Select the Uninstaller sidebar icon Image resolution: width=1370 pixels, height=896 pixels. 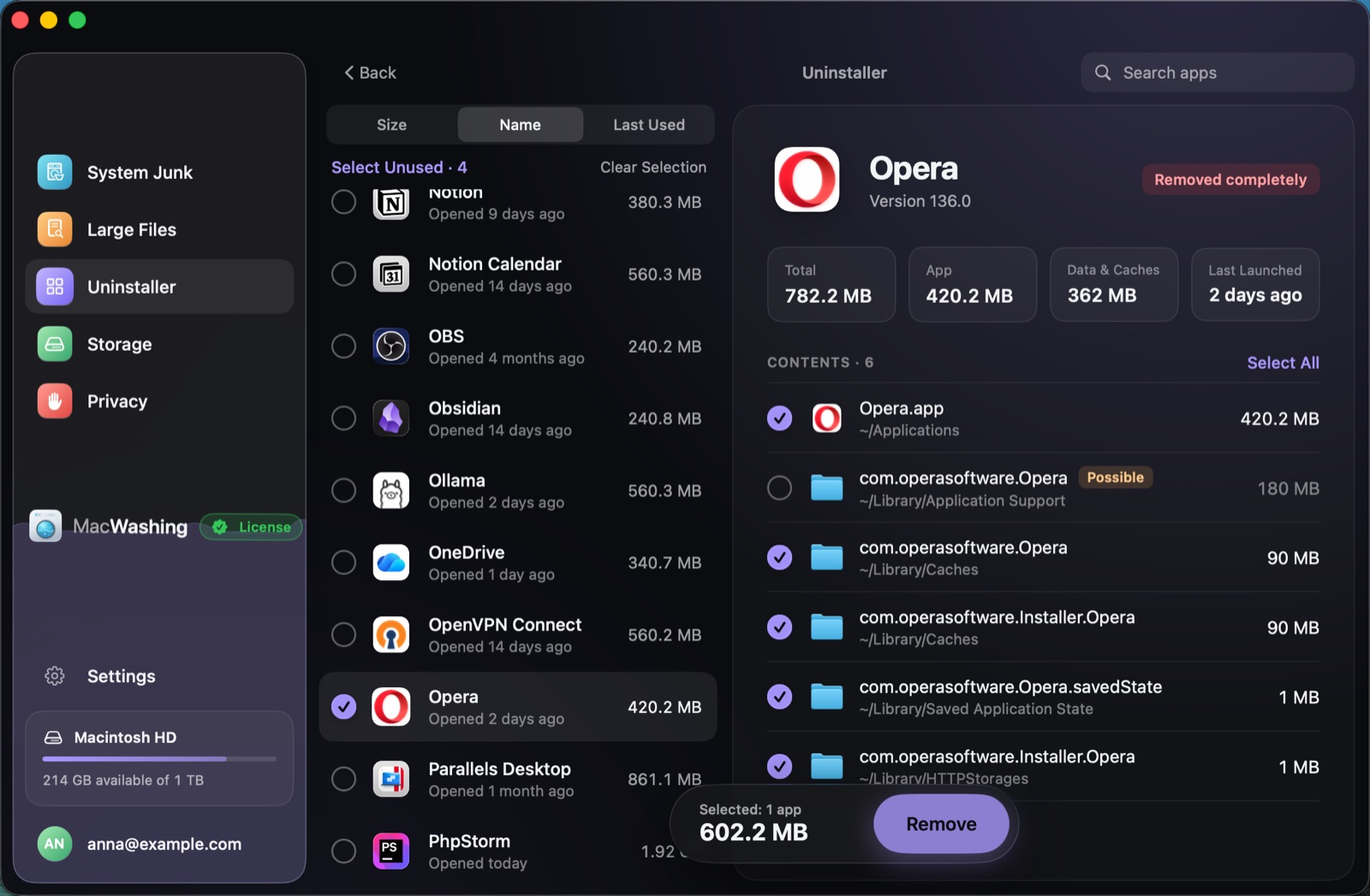55,287
